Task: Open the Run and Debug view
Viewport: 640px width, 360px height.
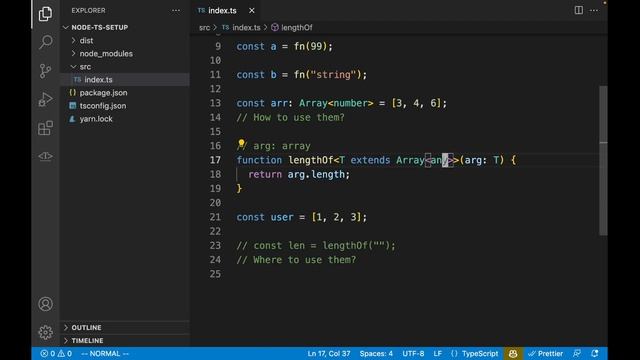Action: 45,99
